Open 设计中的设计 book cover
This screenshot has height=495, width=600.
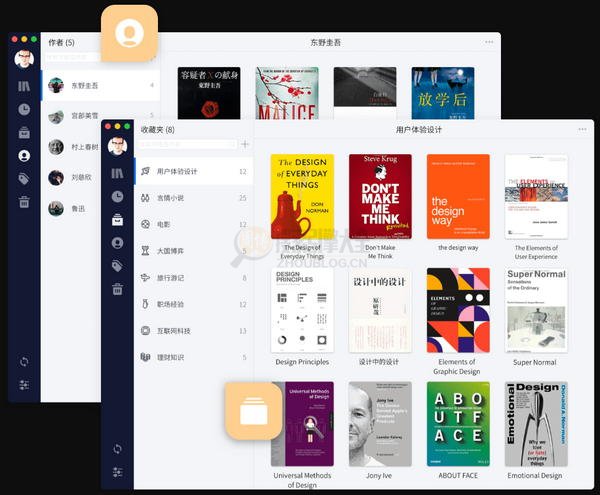pos(380,310)
